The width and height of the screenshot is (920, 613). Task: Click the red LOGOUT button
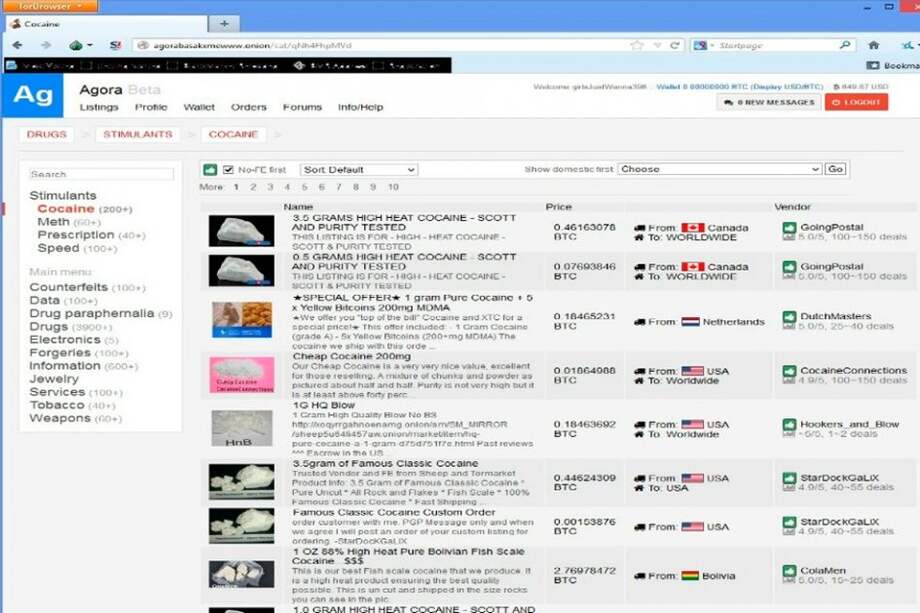(855, 101)
